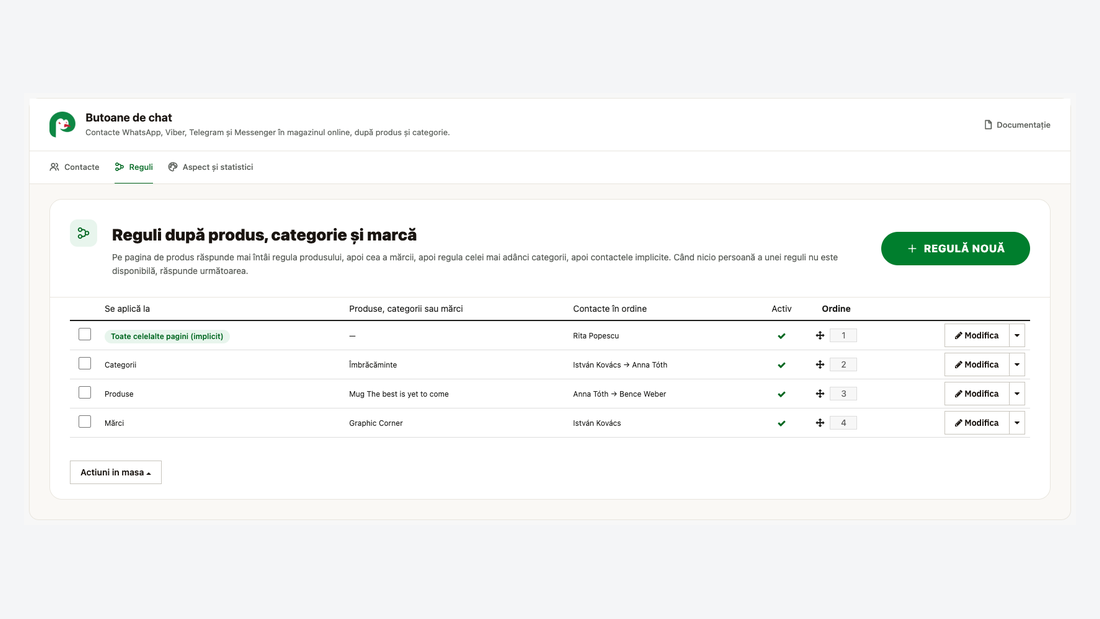Click the green parrot app logo
This screenshot has height=619, width=1100.
tap(62, 124)
